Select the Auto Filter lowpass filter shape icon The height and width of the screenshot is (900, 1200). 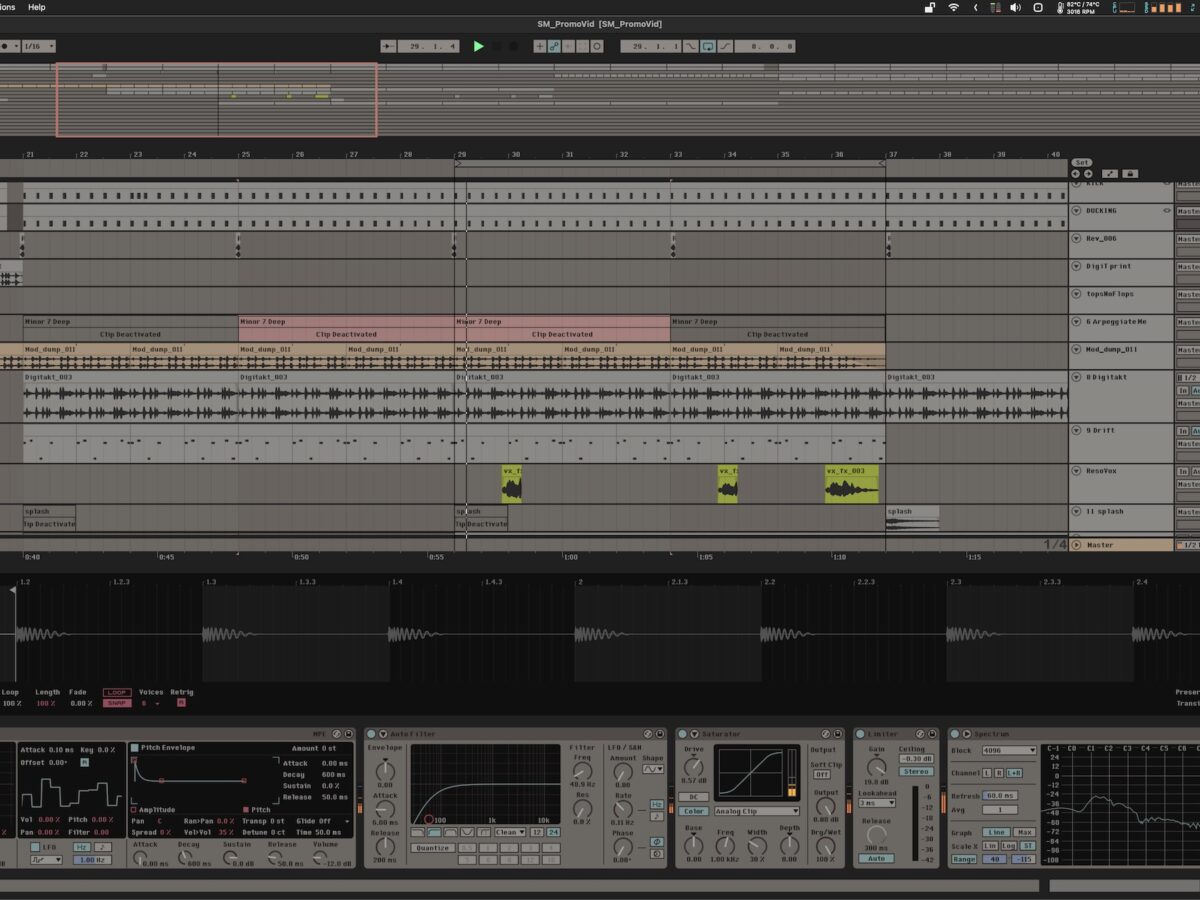tap(418, 832)
